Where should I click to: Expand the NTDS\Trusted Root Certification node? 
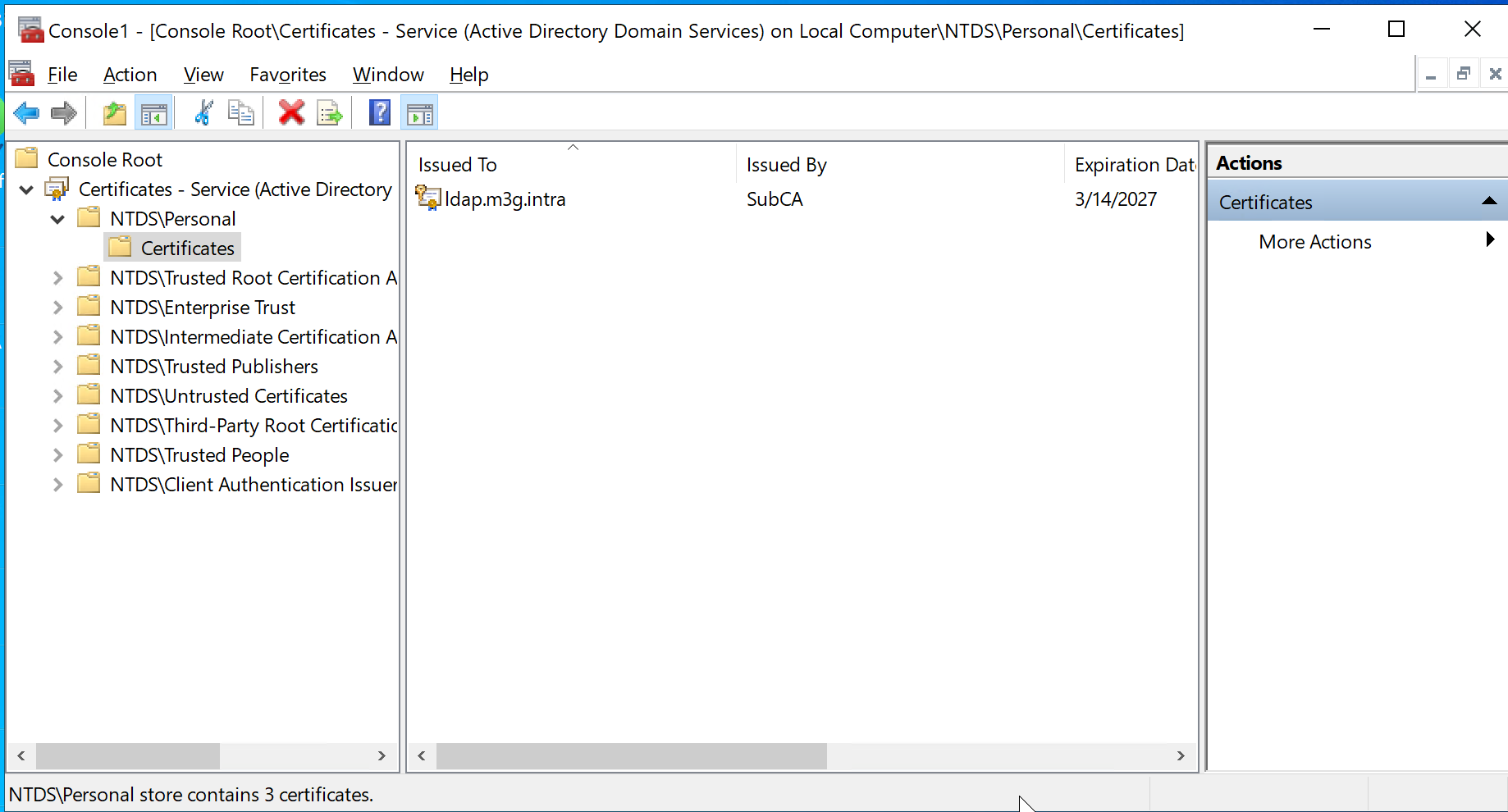[57, 278]
